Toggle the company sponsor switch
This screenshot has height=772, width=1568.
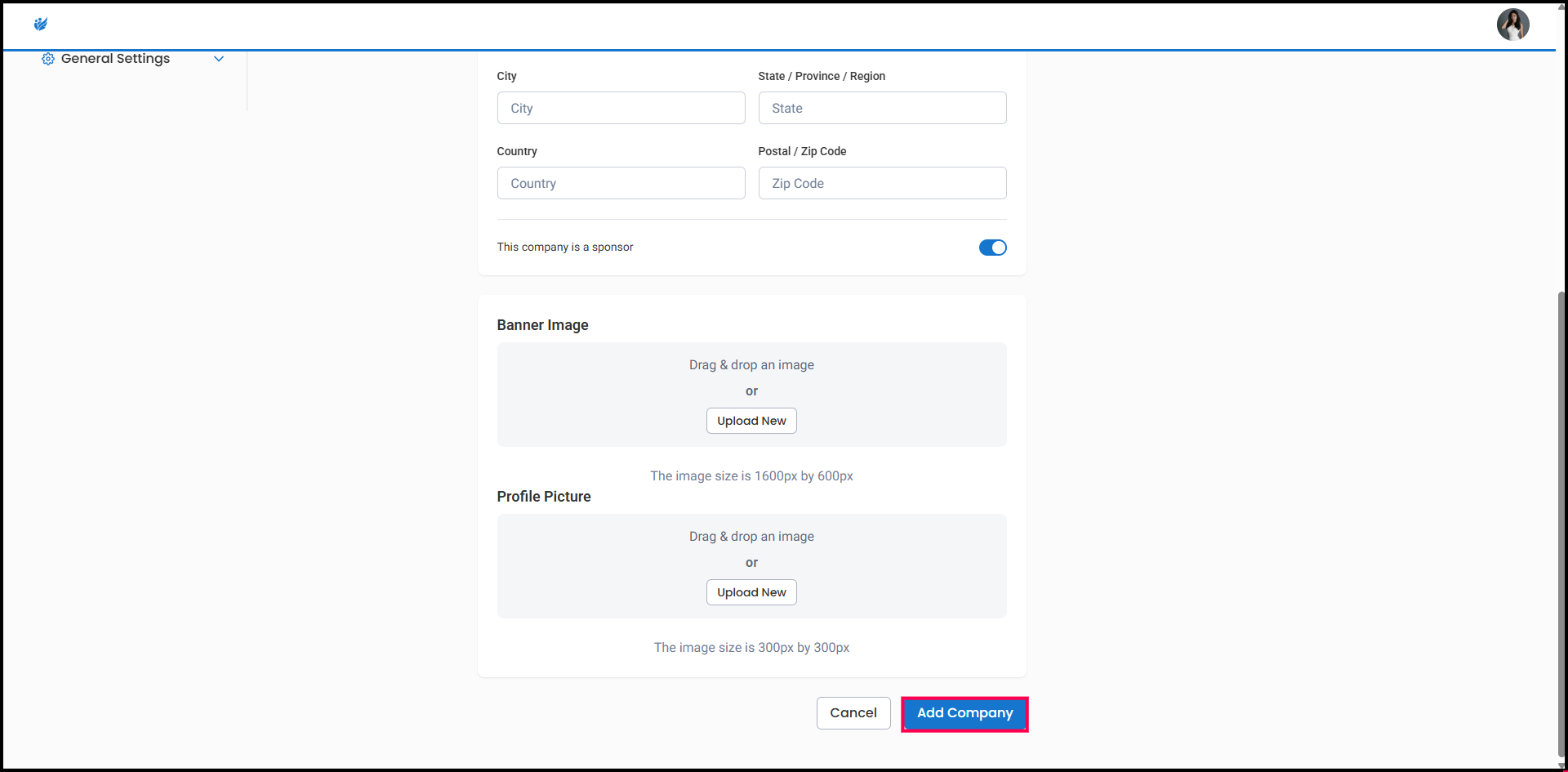click(992, 248)
